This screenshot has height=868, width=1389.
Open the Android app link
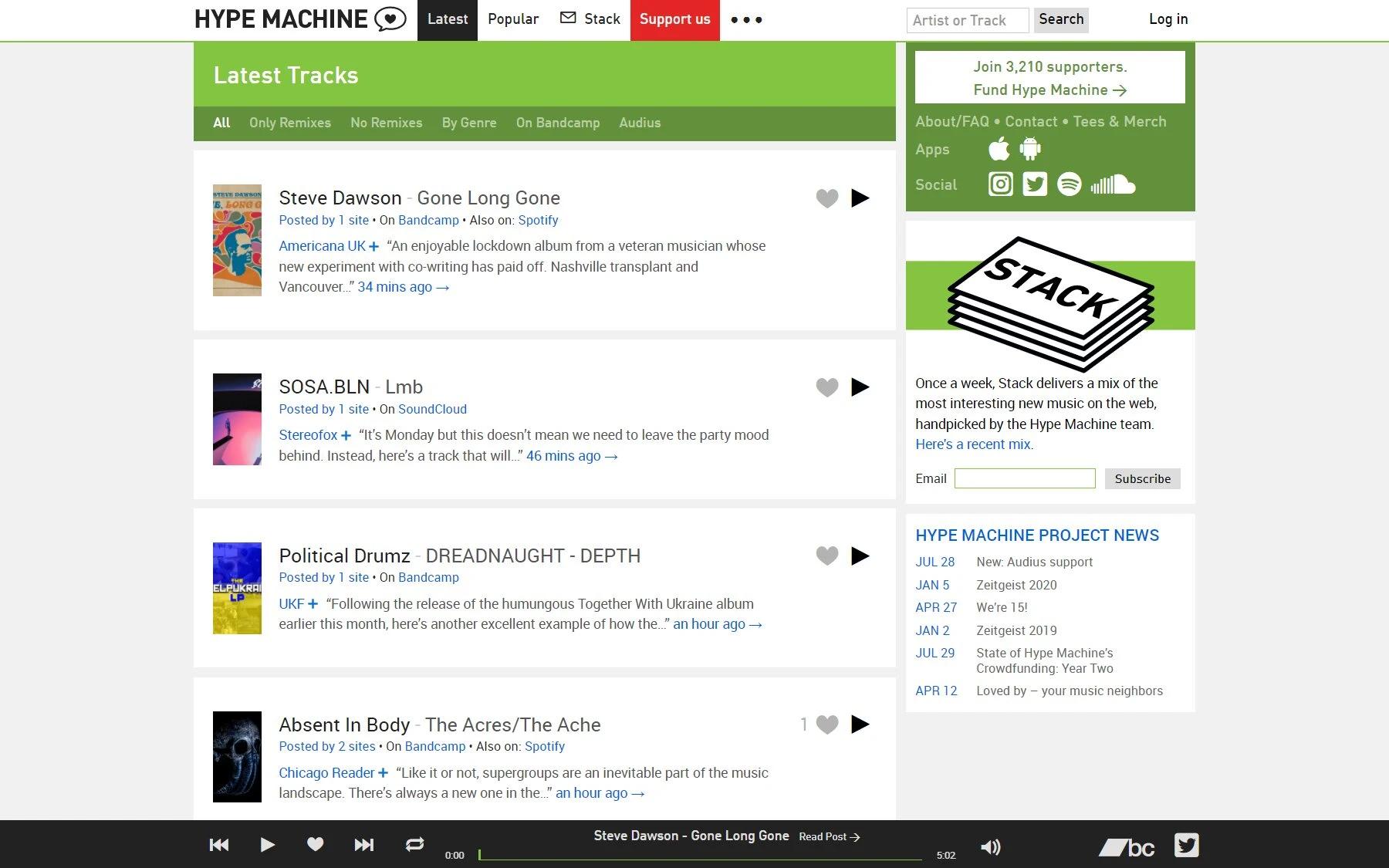(1030, 149)
